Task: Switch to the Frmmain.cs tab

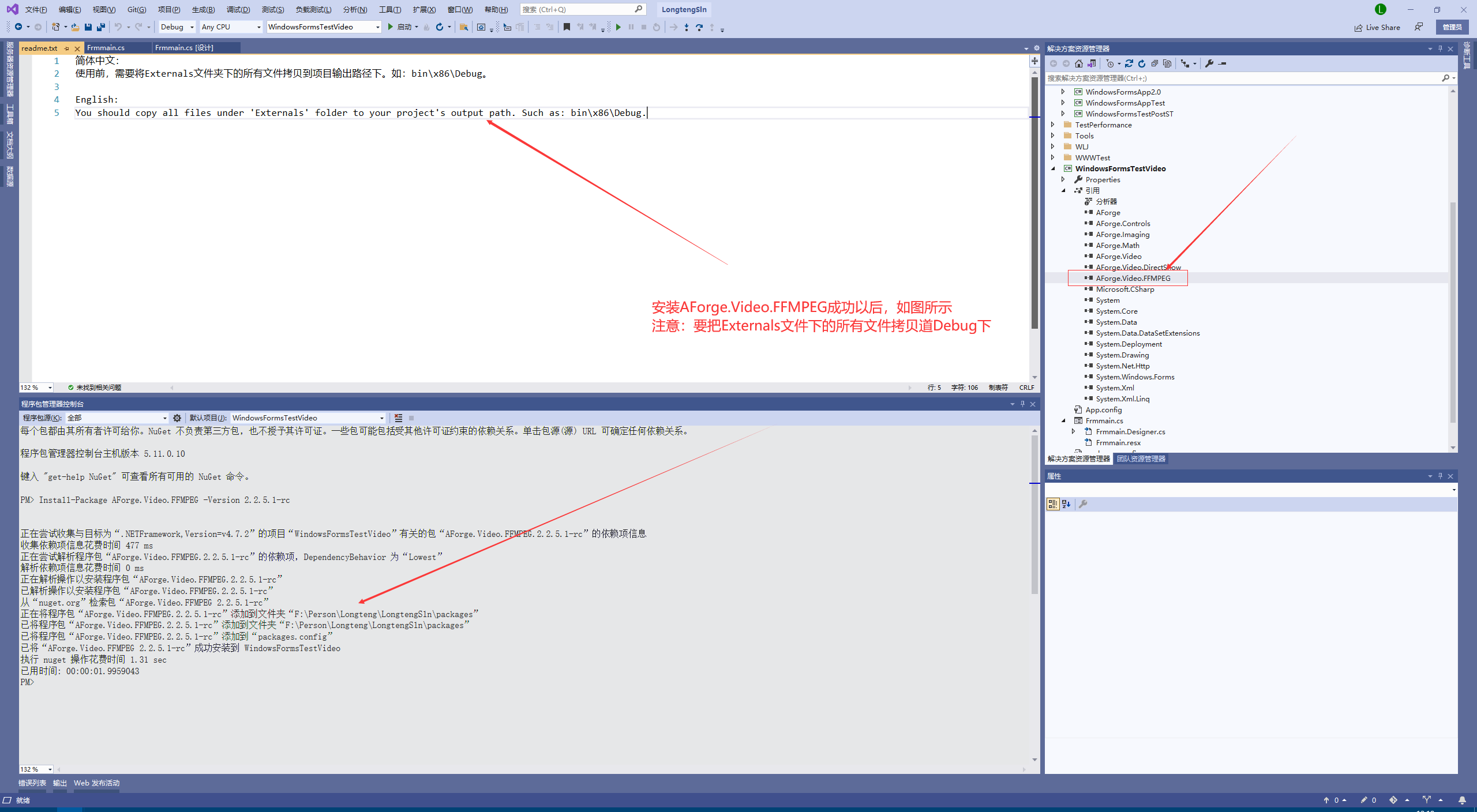Action: tap(106, 48)
